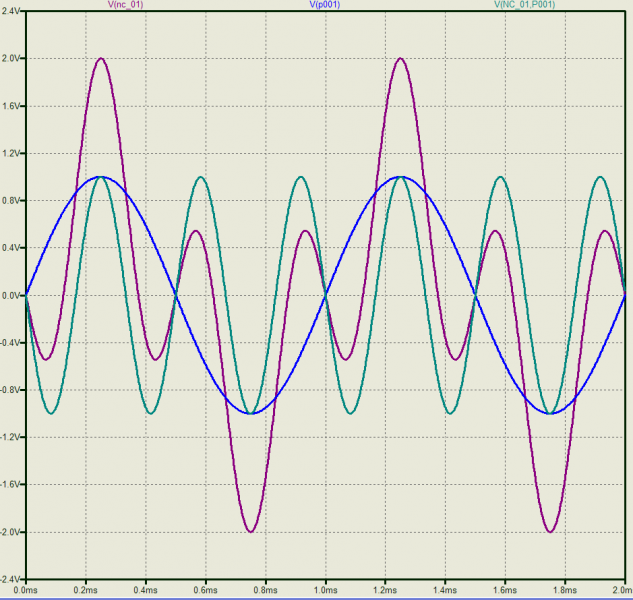Click the first 2.0V peak of the purple trace
Screen dimensions: 633x600
pos(101,58)
